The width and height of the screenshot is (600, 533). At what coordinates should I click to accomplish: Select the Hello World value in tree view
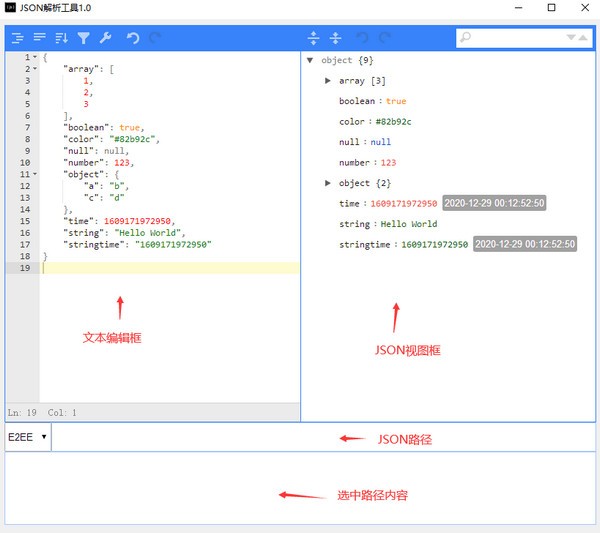410,224
